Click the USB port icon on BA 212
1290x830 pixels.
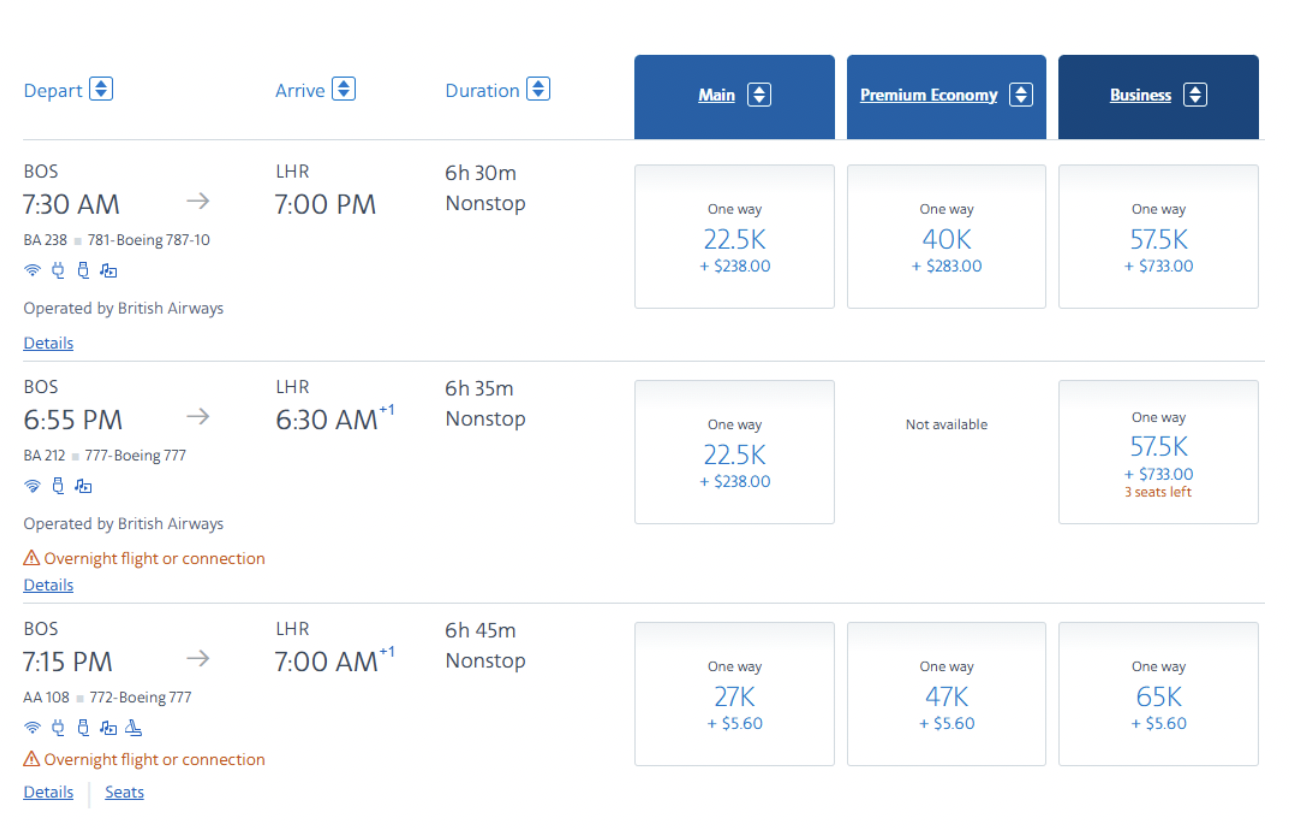click(x=58, y=486)
